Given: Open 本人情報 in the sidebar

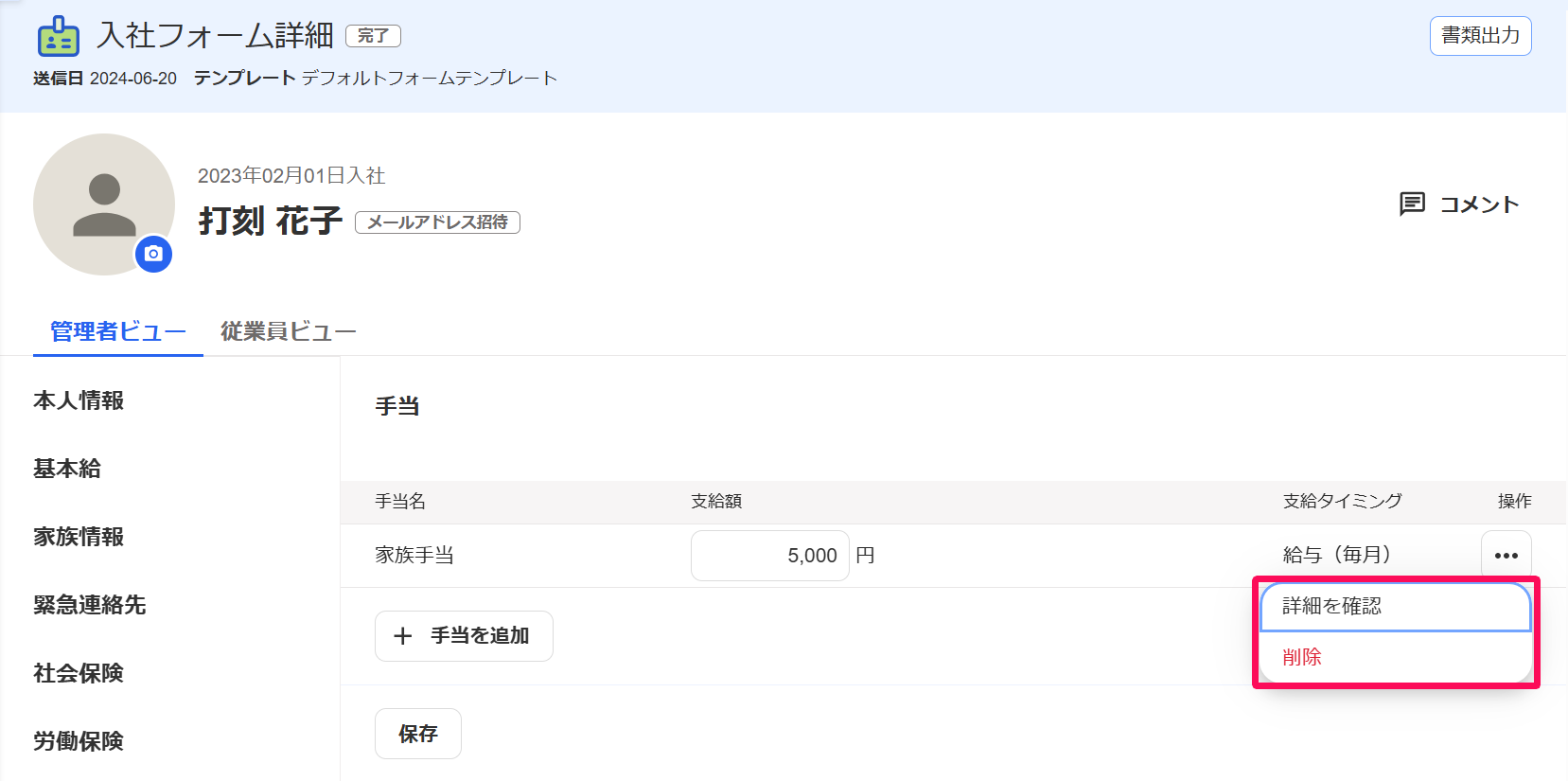Looking at the screenshot, I should tap(79, 400).
